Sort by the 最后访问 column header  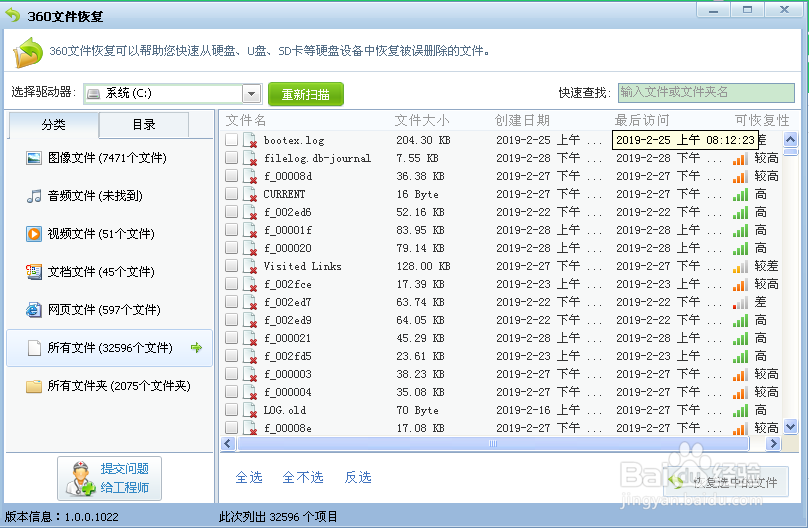click(642, 121)
